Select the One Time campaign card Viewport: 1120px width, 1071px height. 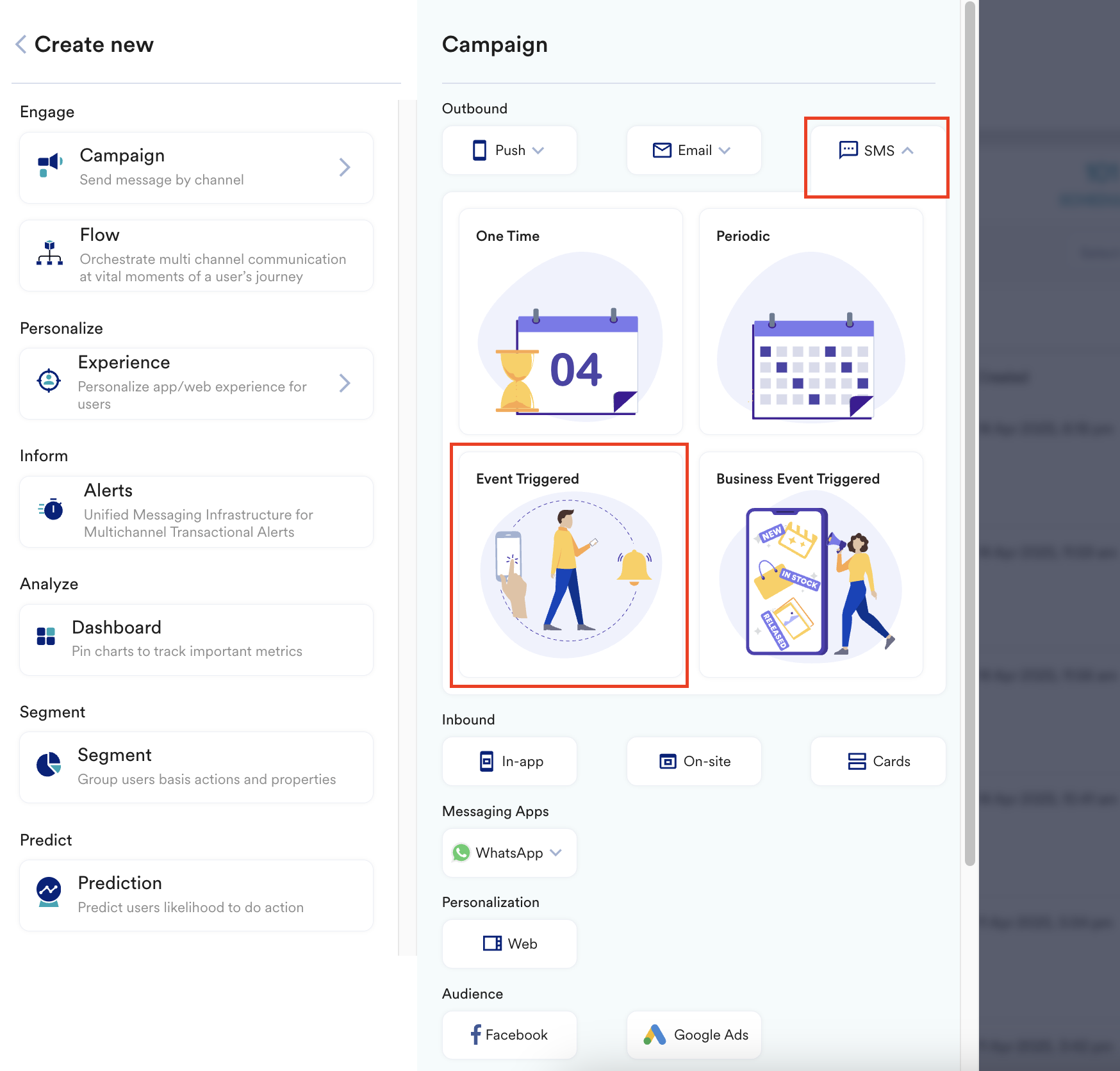[x=570, y=322]
